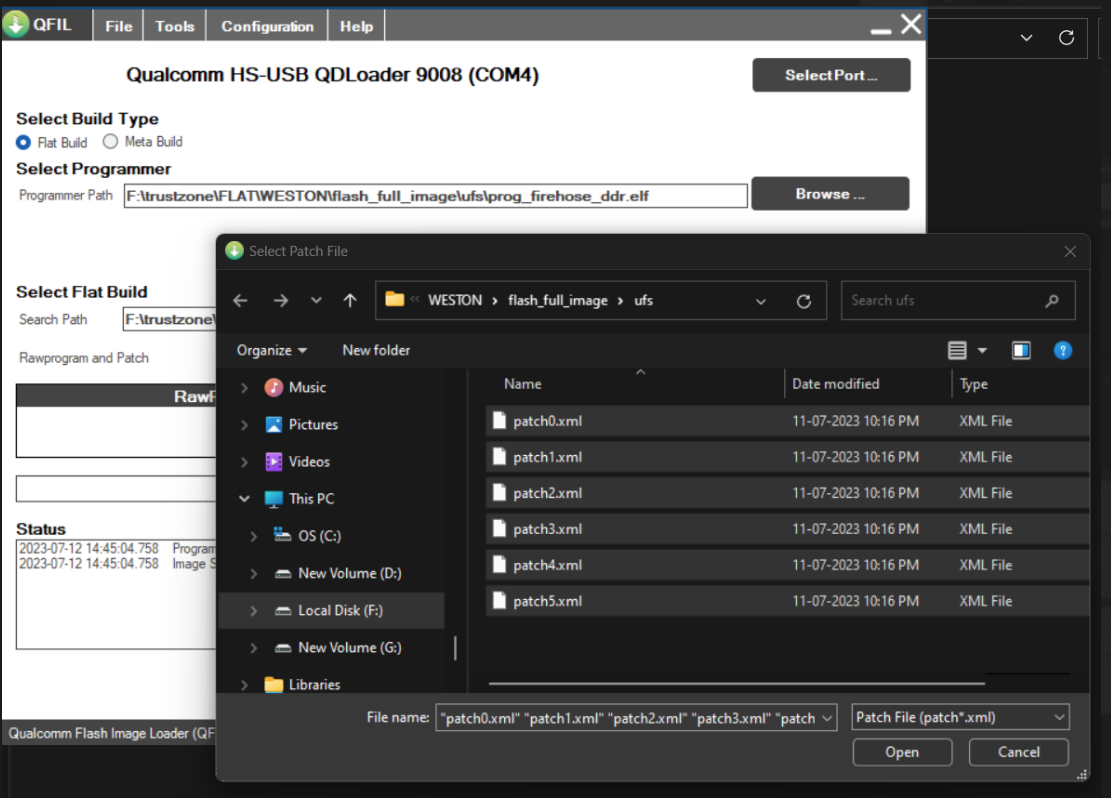Image resolution: width=1111 pixels, height=798 pixels.
Task: Expand the Pictures tree node
Action: 244,425
